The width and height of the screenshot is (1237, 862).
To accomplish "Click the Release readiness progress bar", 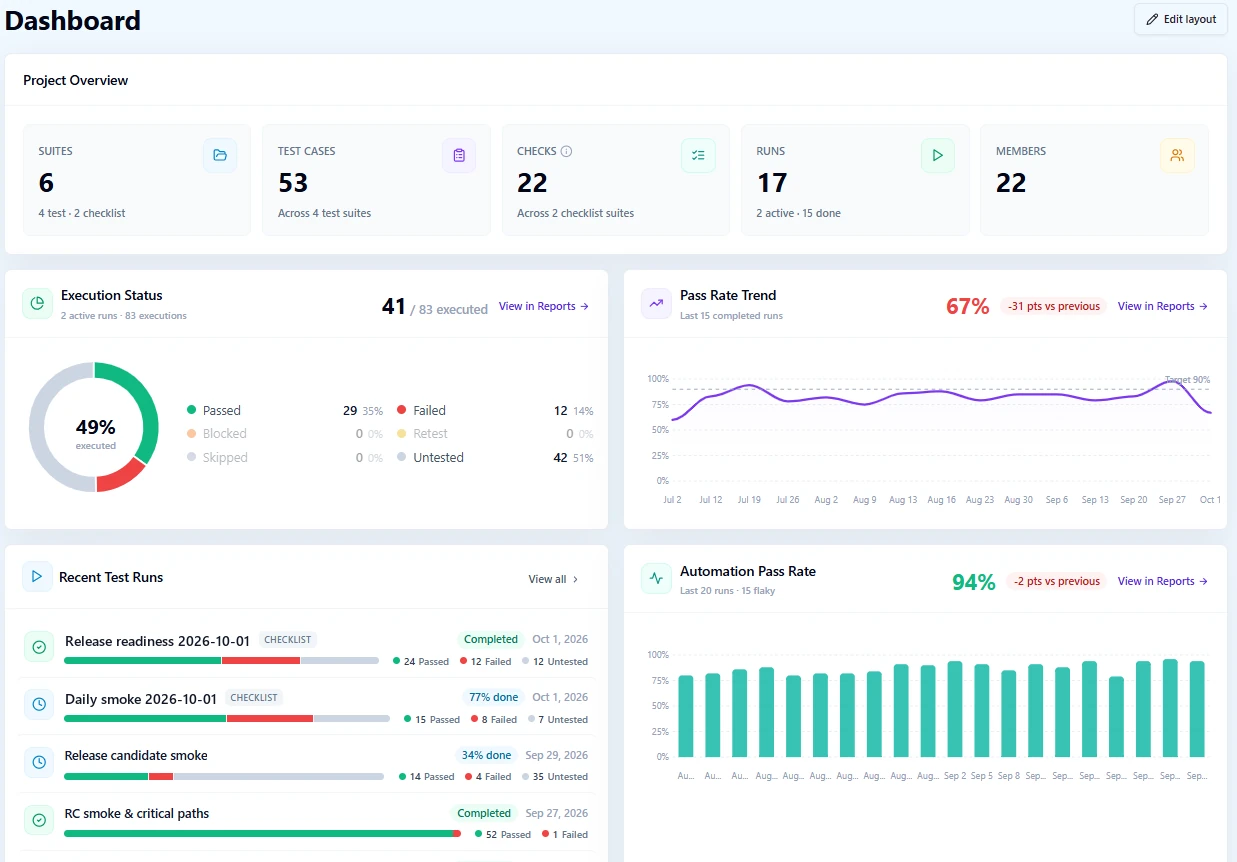I will pos(221,661).
